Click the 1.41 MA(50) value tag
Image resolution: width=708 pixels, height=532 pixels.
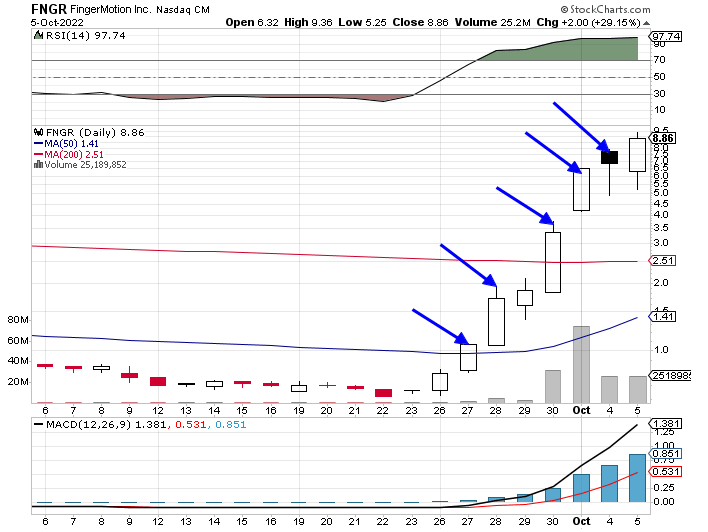[x=662, y=317]
